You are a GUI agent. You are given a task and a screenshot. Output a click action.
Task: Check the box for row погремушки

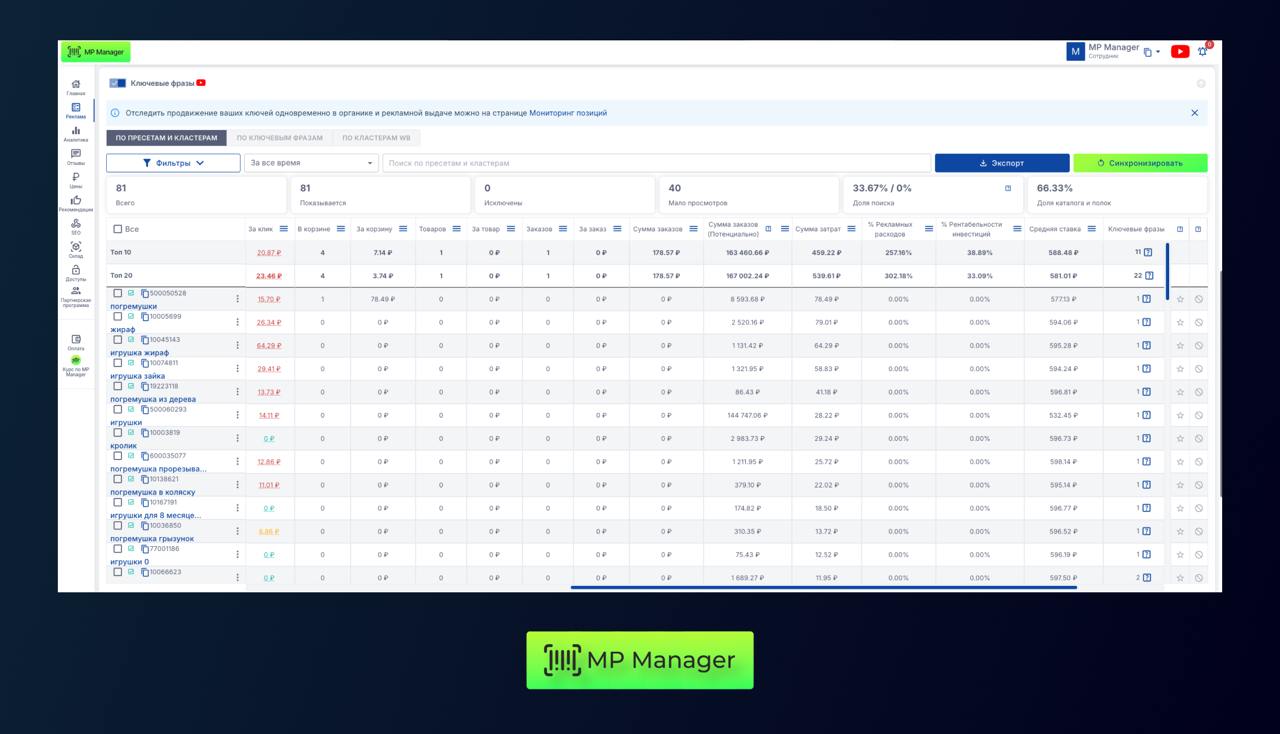click(x=118, y=293)
